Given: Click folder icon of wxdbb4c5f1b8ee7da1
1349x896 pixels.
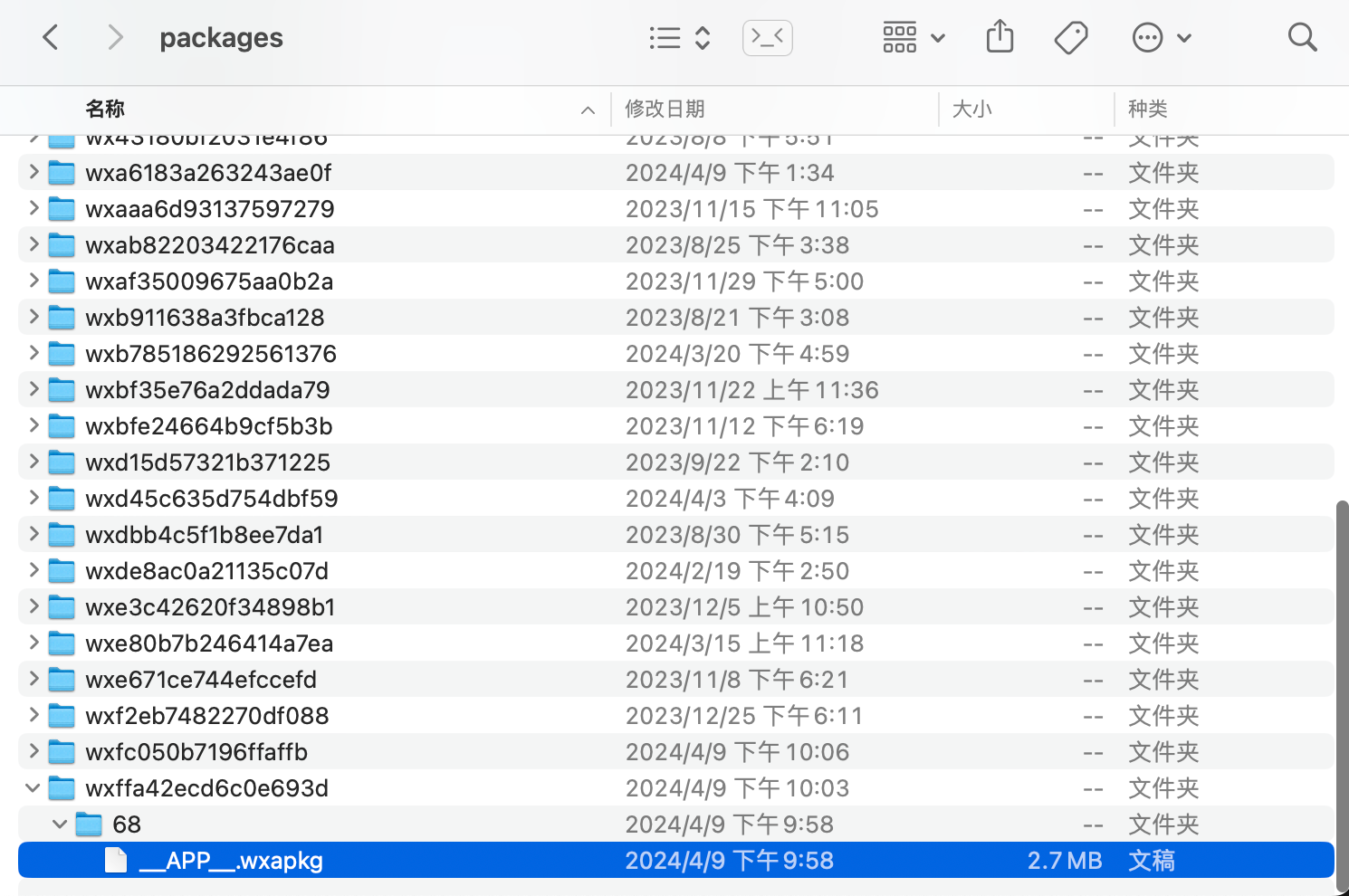Looking at the screenshot, I should pyautogui.click(x=62, y=535).
